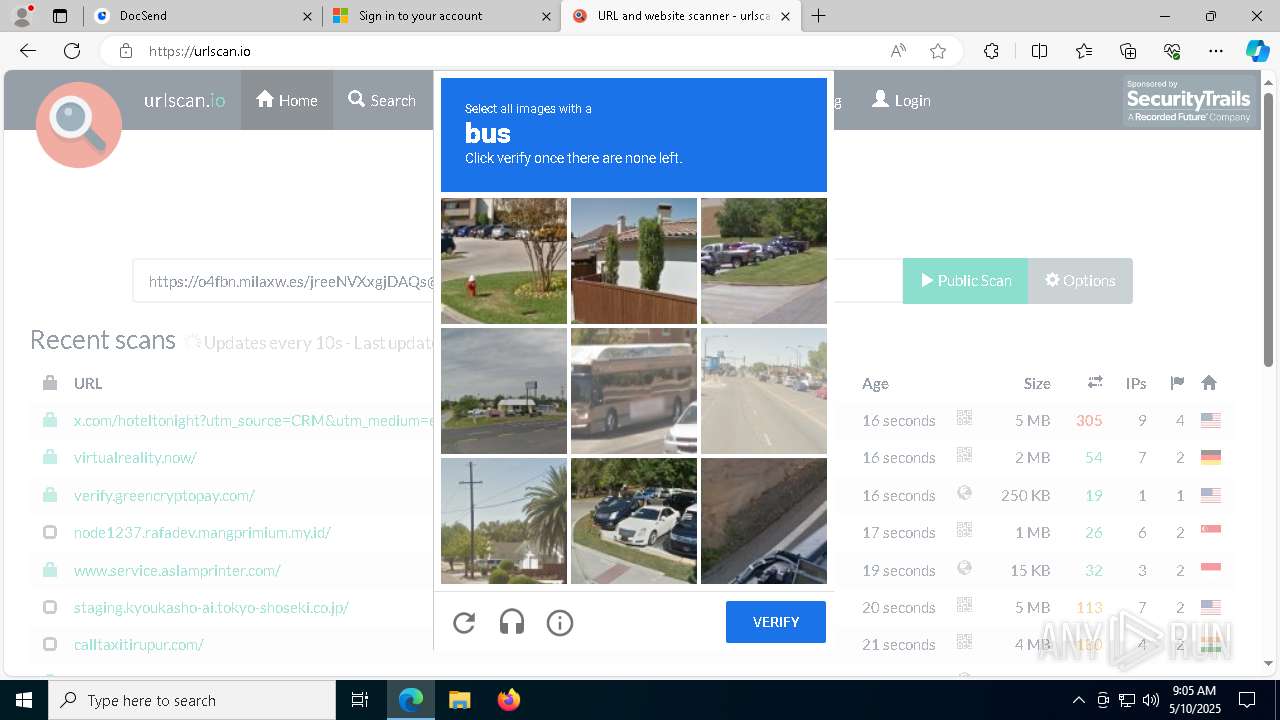Click the taskbar search box
Viewport: 1280px width, 720px height.
pos(192,700)
